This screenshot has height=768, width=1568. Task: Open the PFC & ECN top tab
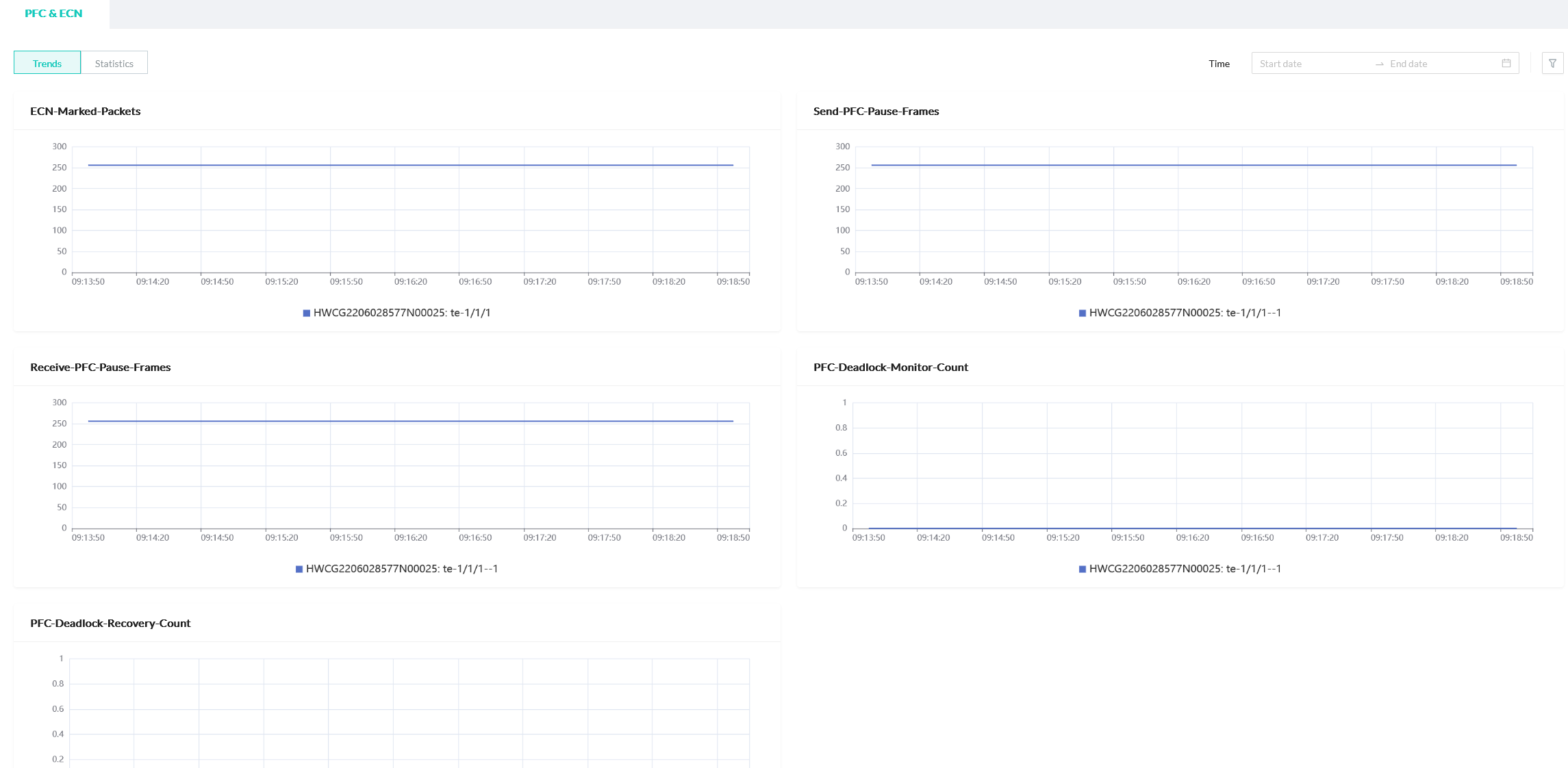coord(53,14)
